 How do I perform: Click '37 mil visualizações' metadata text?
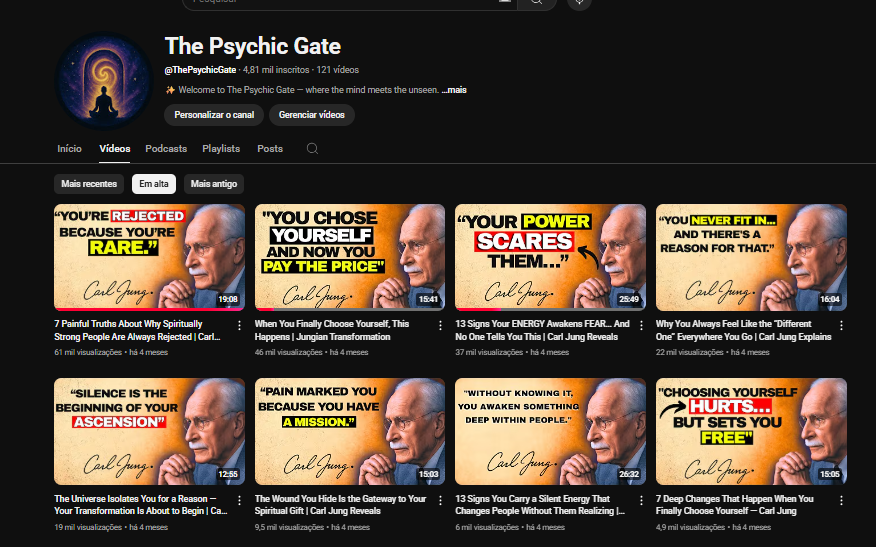pos(489,353)
